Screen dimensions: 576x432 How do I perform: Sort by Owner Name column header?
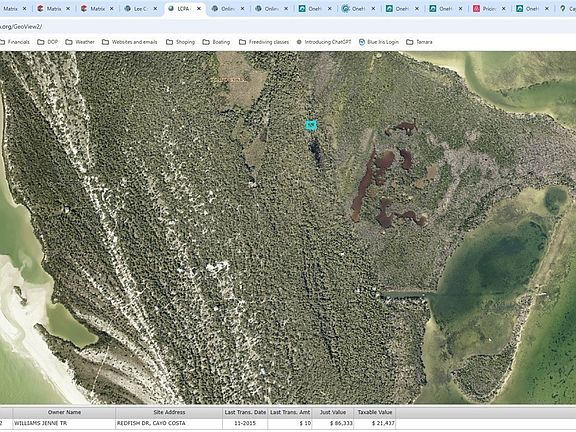[x=64, y=412]
